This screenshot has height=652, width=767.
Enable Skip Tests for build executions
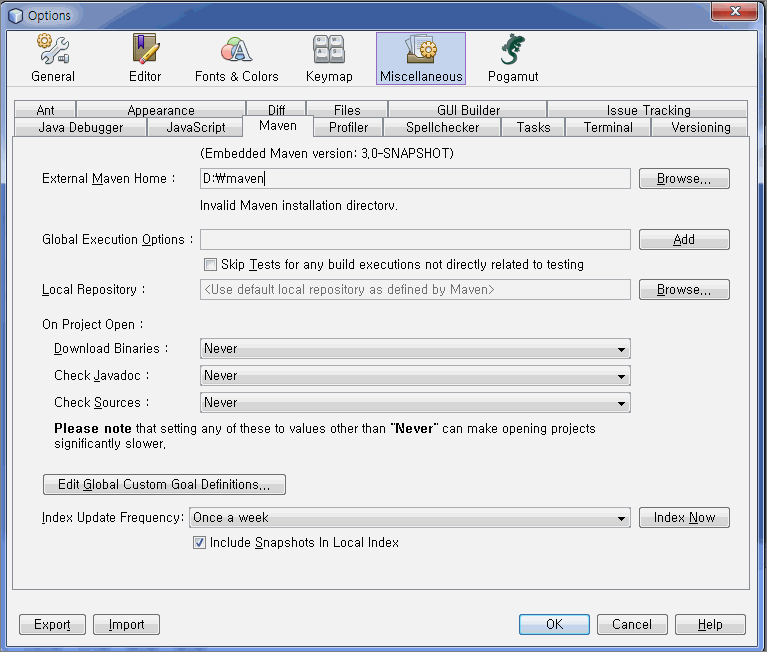pos(210,265)
